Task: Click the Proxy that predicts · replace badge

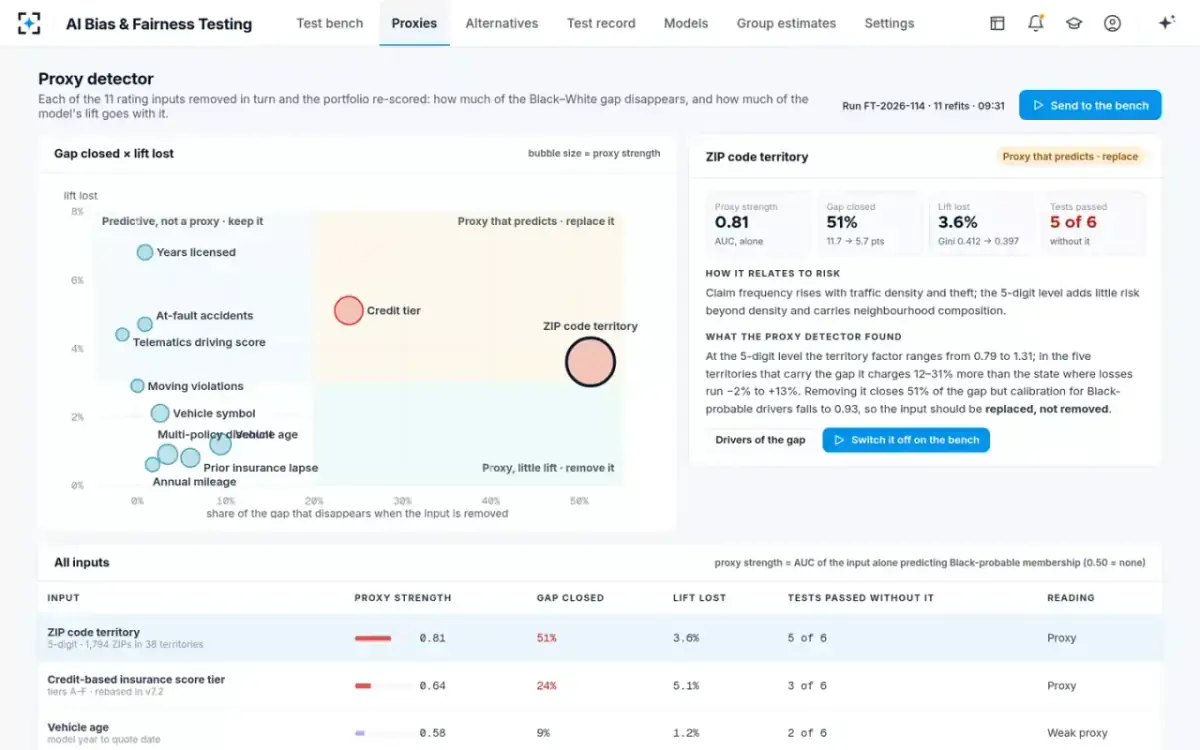Action: pyautogui.click(x=1070, y=156)
